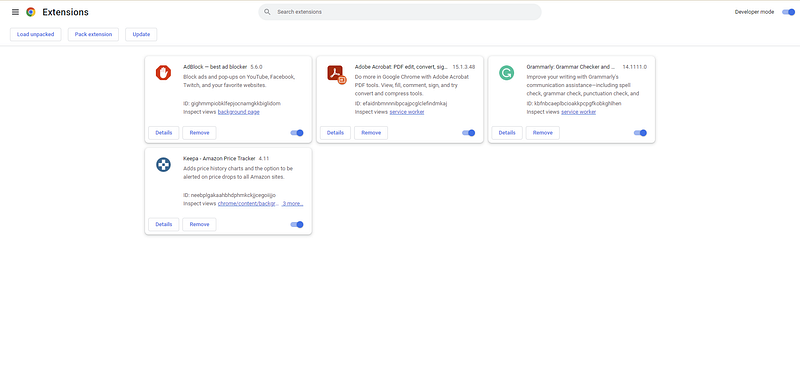Remove the Adobe Acrobat extension

371,133
